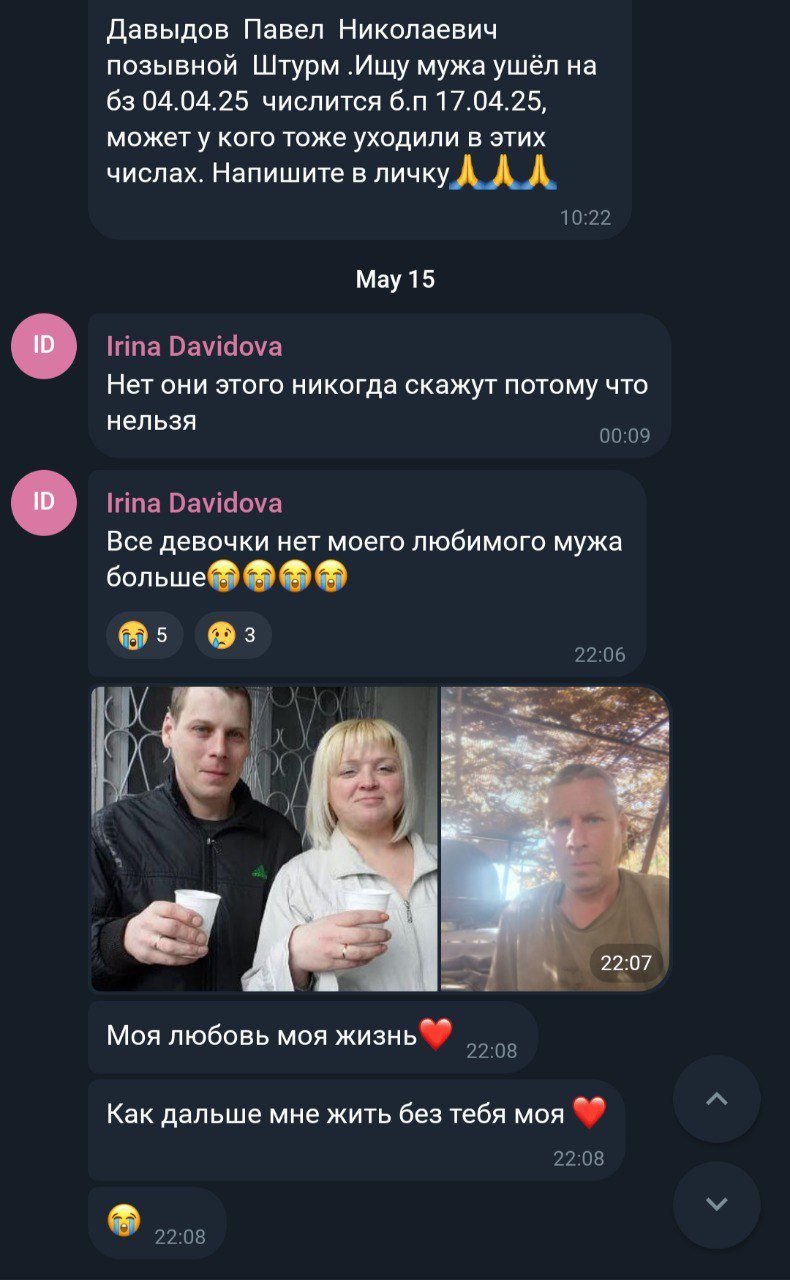
Task: Select the message starting 'Давыдов Павел Николаевич'
Action: tap(360, 119)
